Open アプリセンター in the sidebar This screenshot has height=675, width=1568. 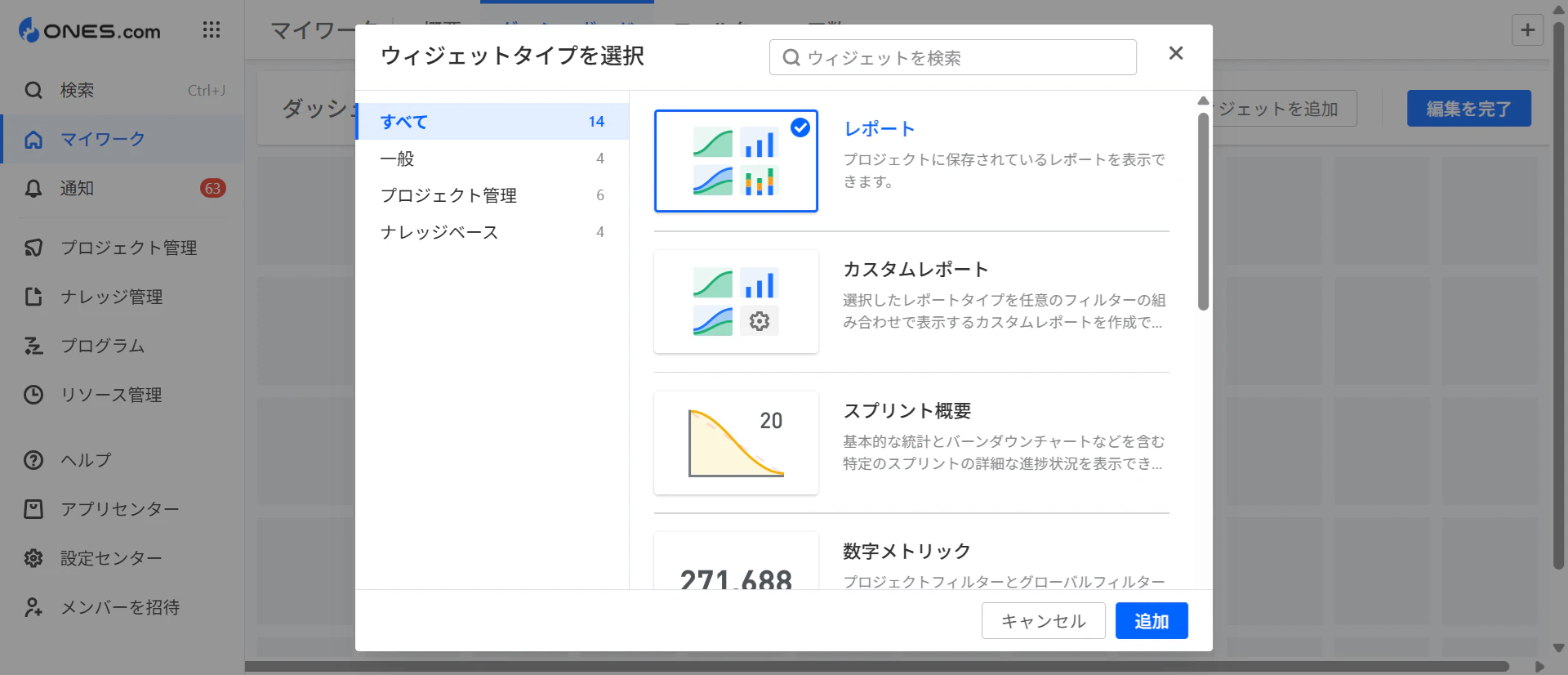tap(122, 509)
